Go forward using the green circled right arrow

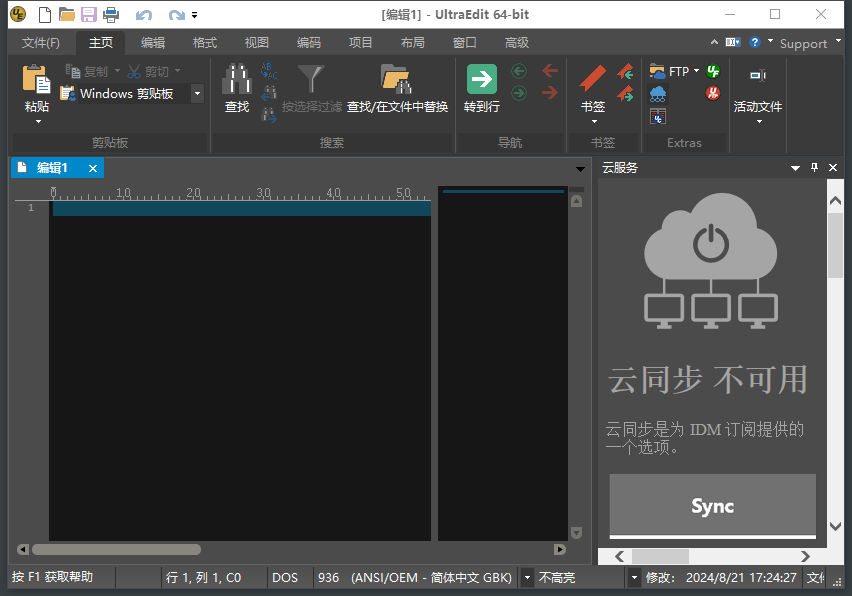519,93
